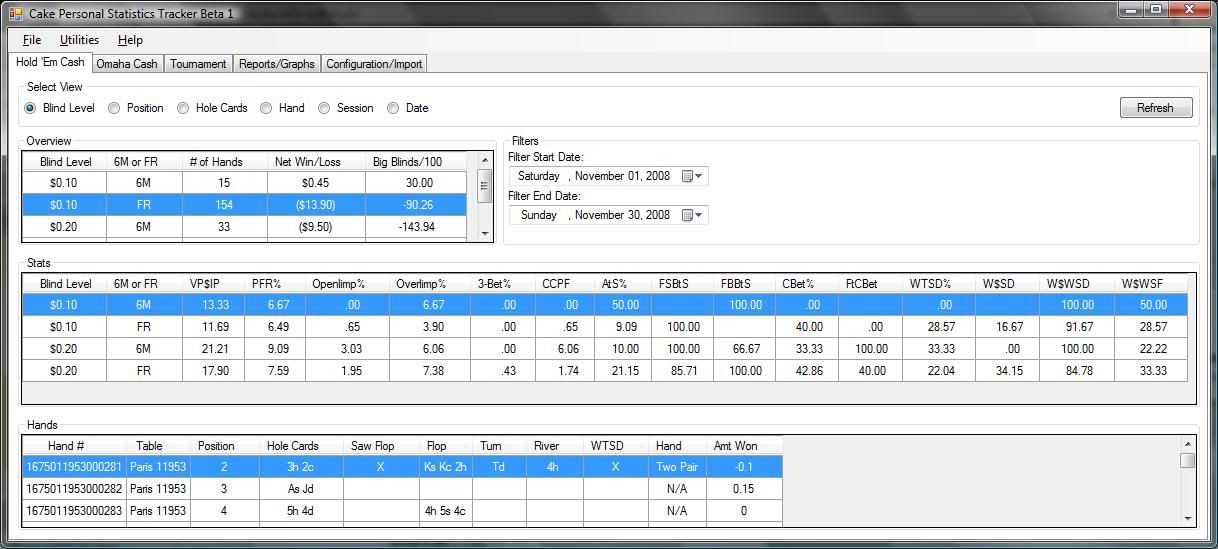Switch to Tournament tab

[x=198, y=64]
